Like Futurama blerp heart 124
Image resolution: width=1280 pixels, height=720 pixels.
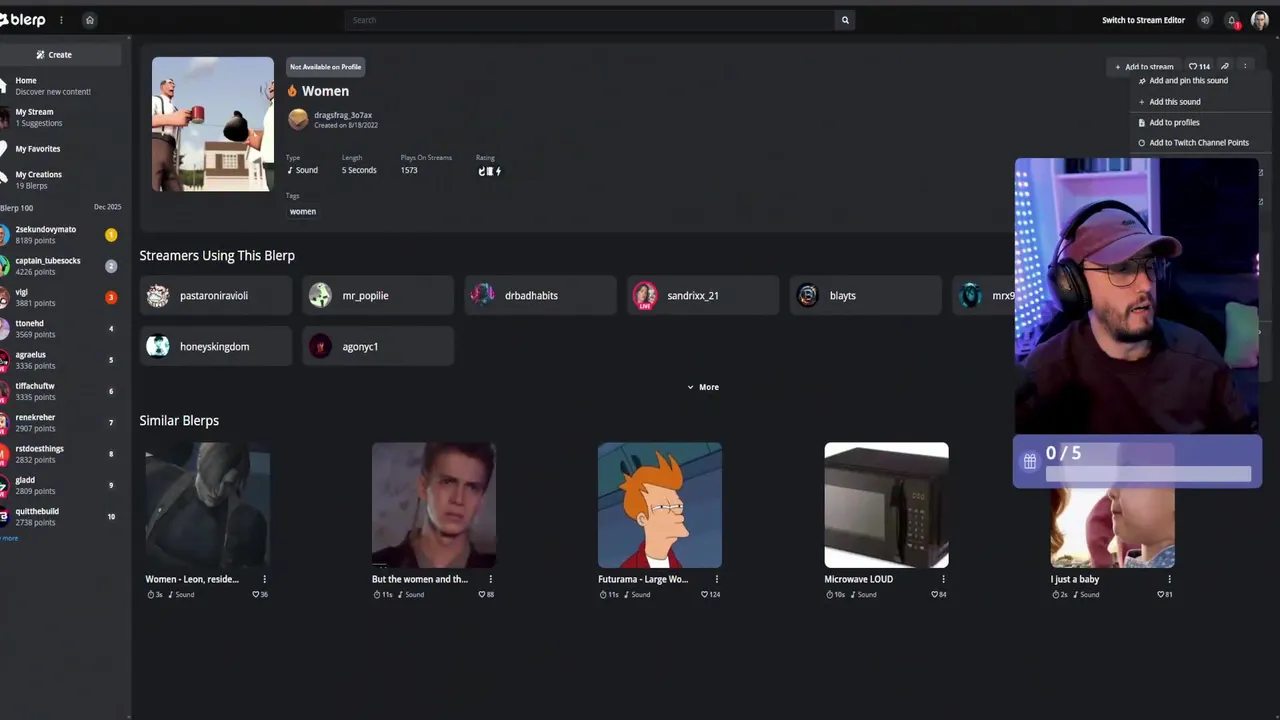pos(710,595)
